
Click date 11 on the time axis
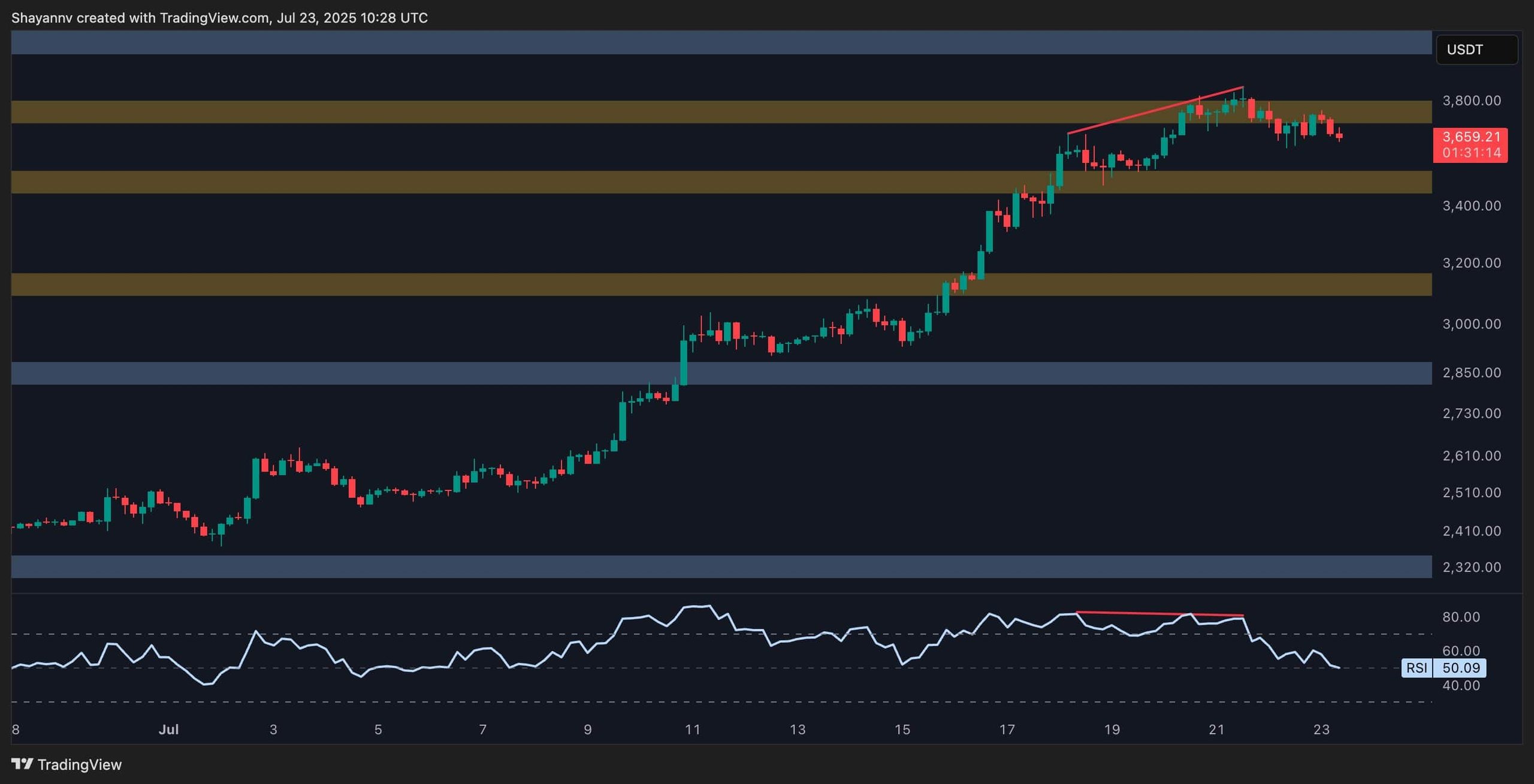coord(692,729)
